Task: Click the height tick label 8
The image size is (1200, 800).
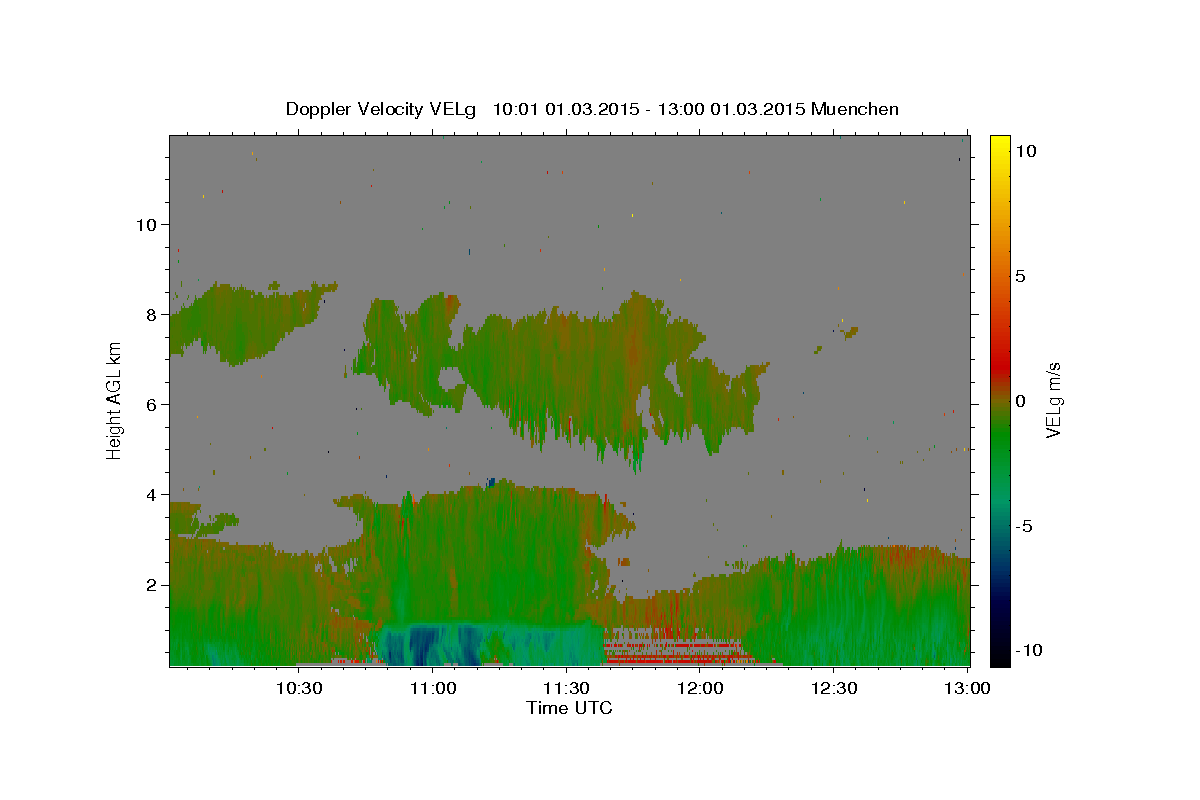Action: (x=151, y=314)
